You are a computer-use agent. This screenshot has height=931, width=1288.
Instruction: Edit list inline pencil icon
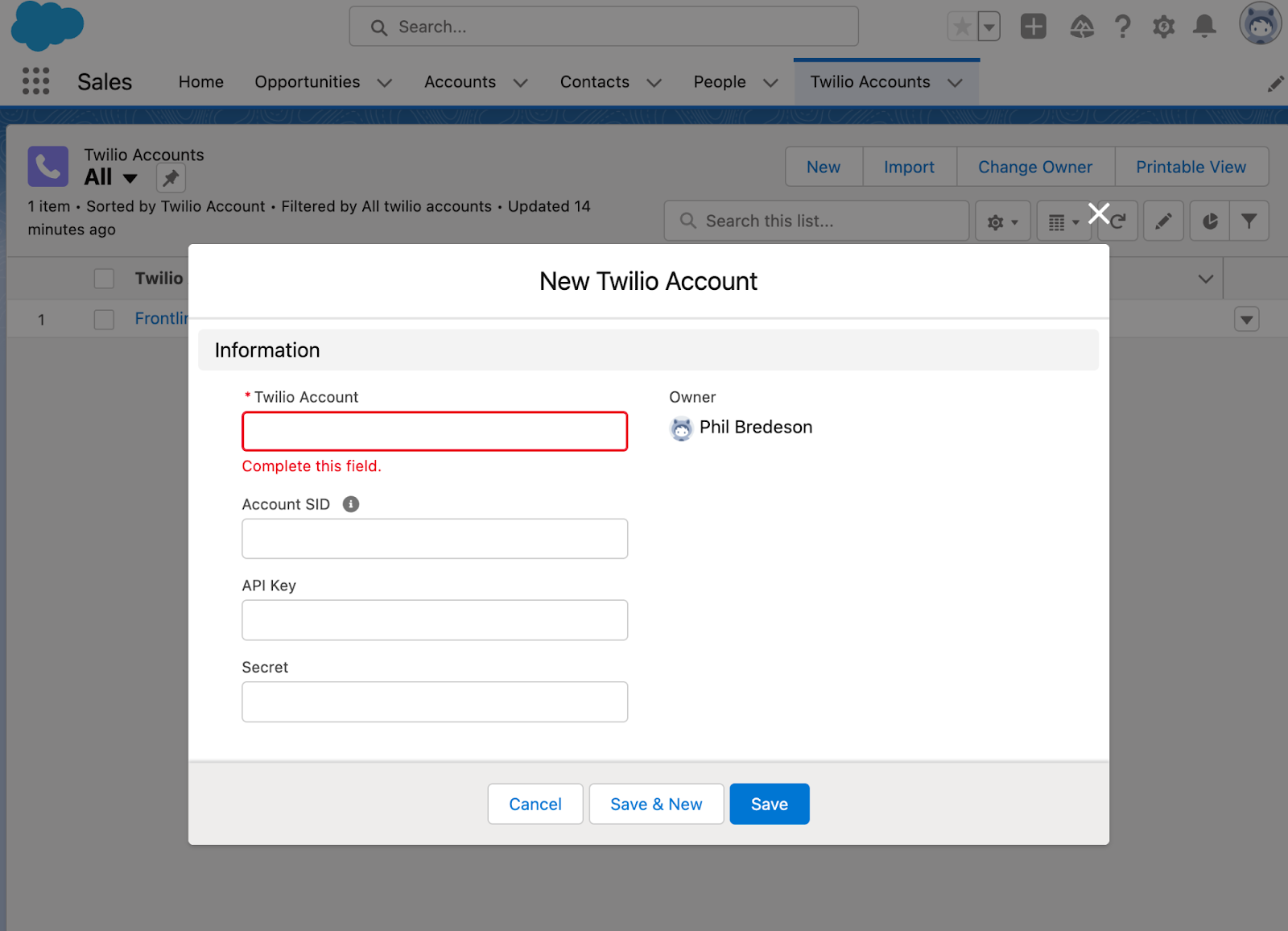(1163, 221)
